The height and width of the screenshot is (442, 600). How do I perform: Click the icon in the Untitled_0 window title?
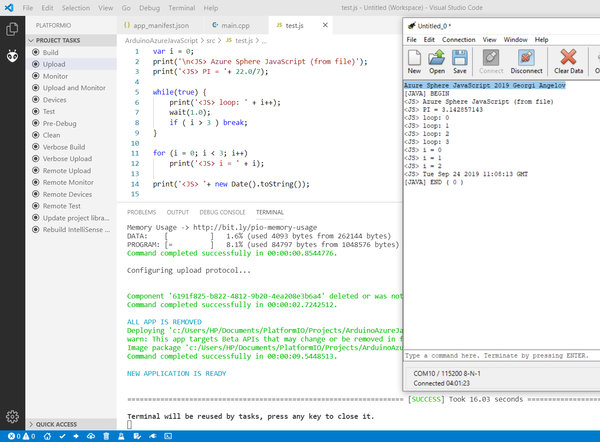click(x=411, y=26)
